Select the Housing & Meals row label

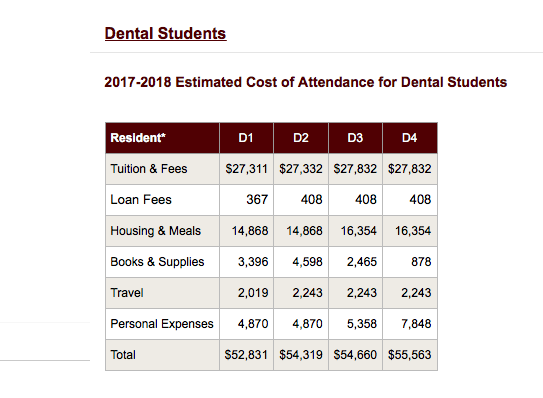[155, 231]
